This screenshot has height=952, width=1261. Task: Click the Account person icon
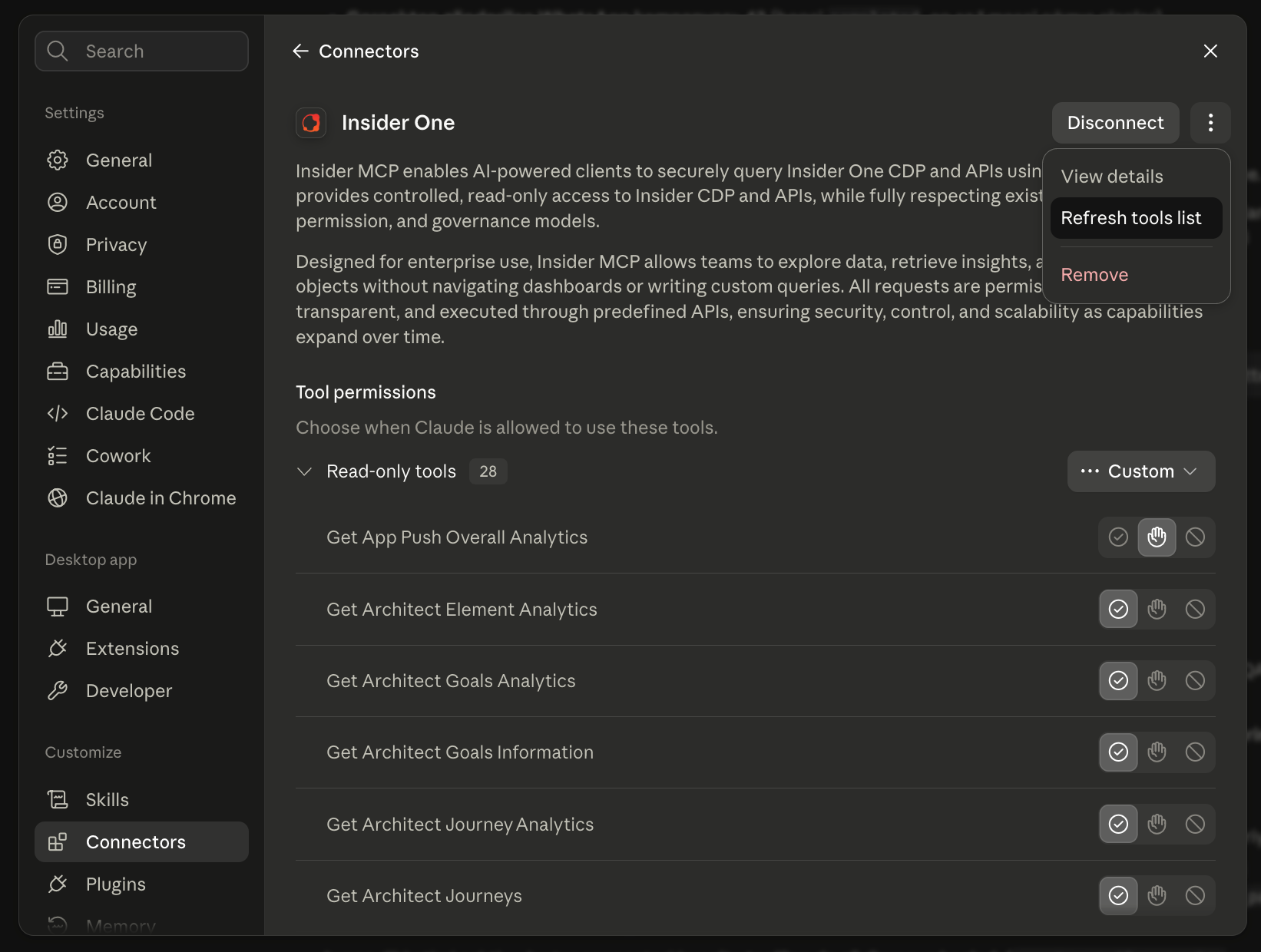click(x=58, y=202)
